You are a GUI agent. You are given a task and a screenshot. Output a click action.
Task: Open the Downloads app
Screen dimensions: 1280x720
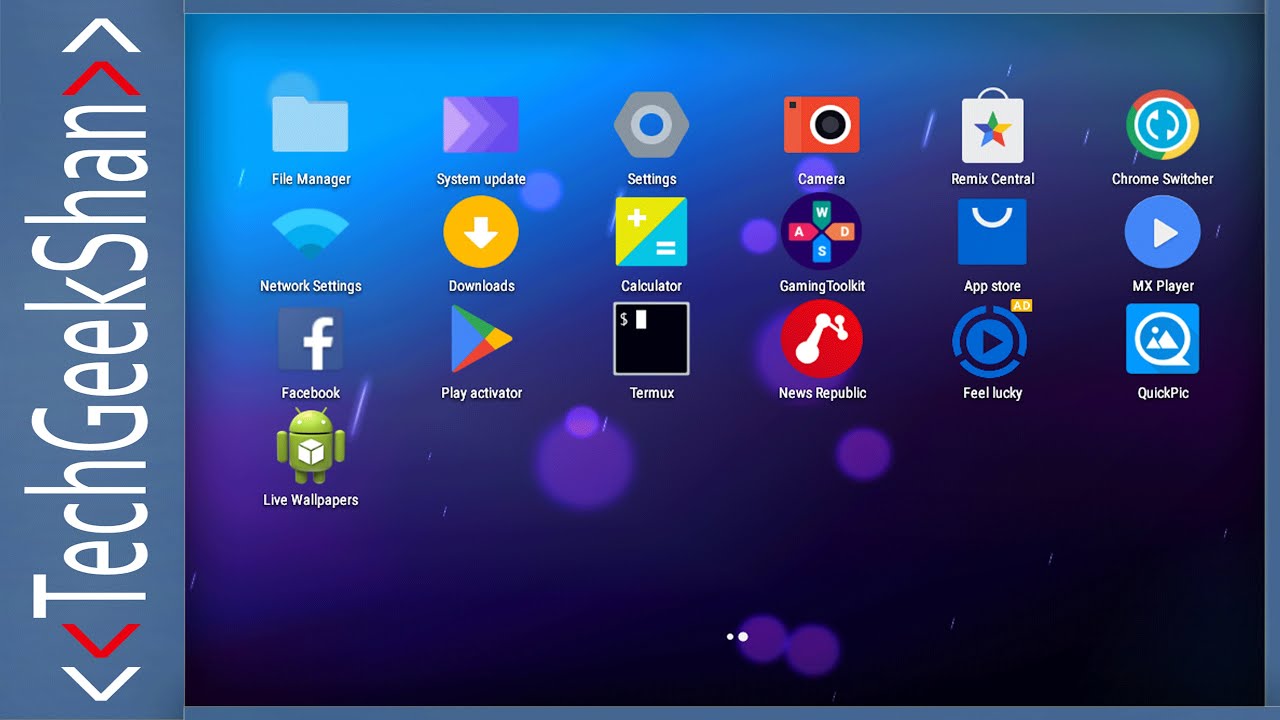click(x=481, y=232)
